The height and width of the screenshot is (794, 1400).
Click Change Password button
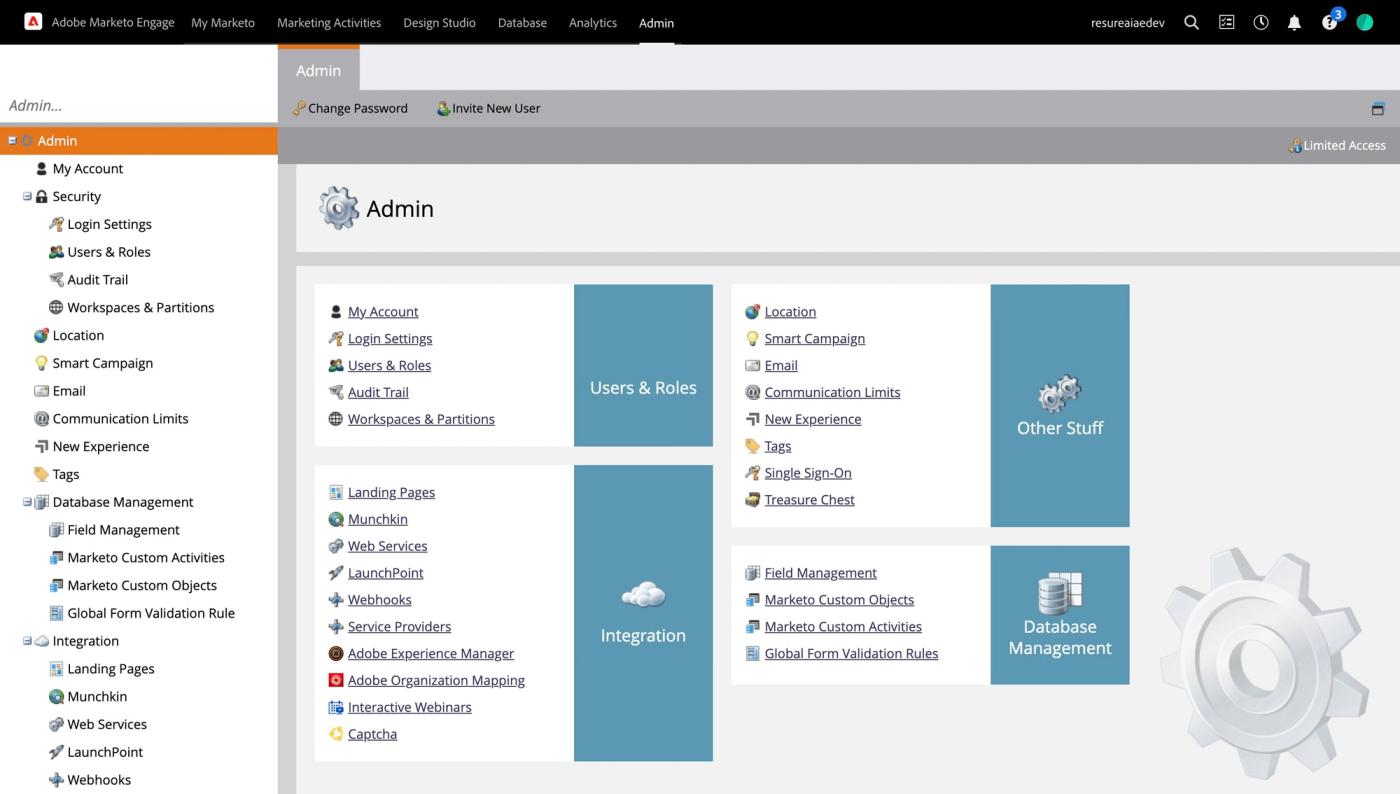coord(350,108)
